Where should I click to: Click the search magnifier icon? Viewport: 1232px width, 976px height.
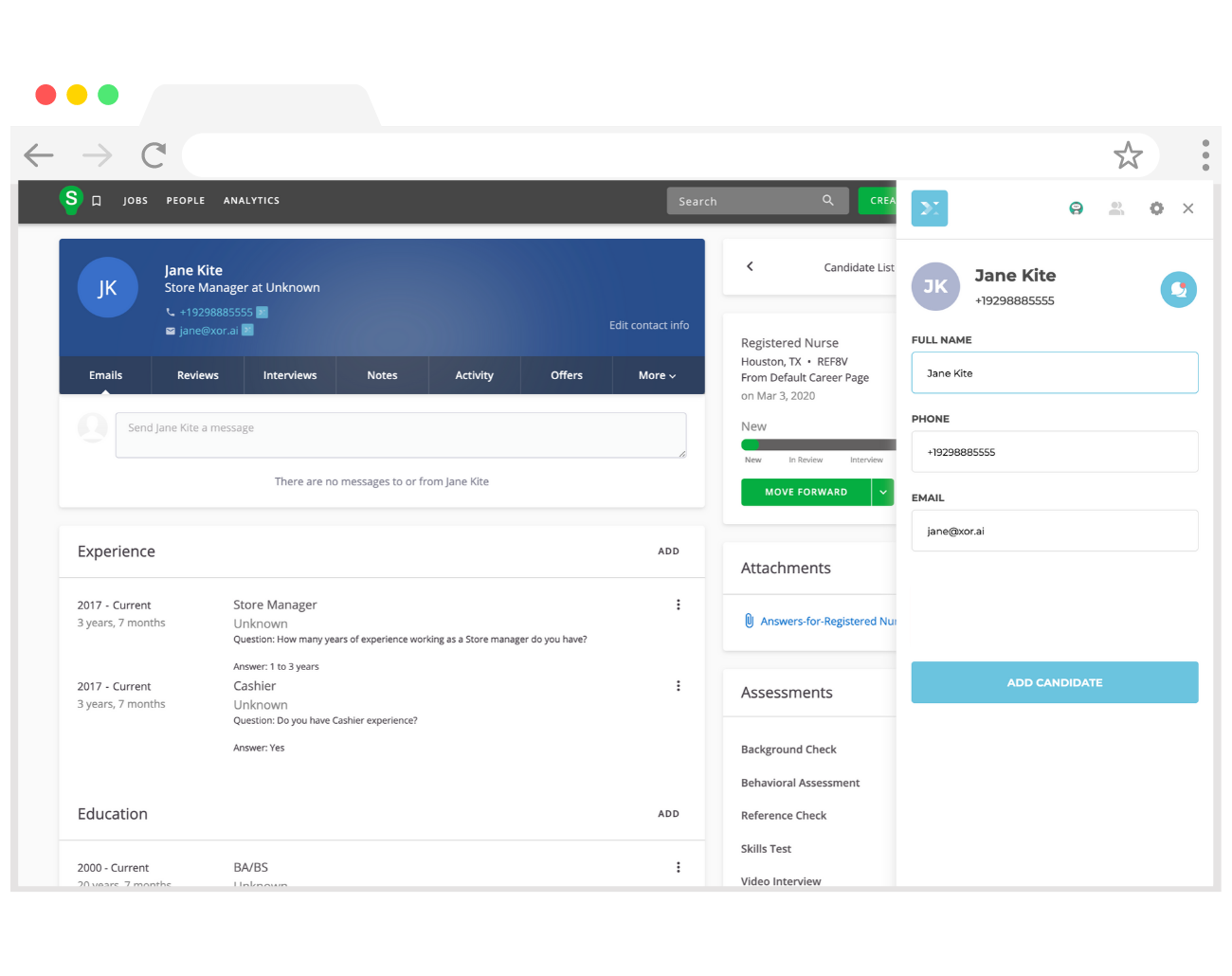pyautogui.click(x=828, y=201)
